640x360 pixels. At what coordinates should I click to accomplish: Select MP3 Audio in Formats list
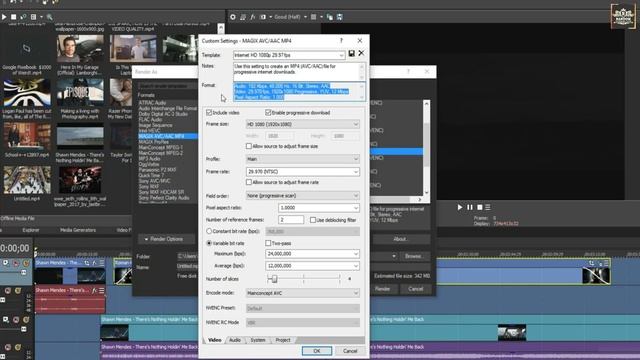[149, 158]
